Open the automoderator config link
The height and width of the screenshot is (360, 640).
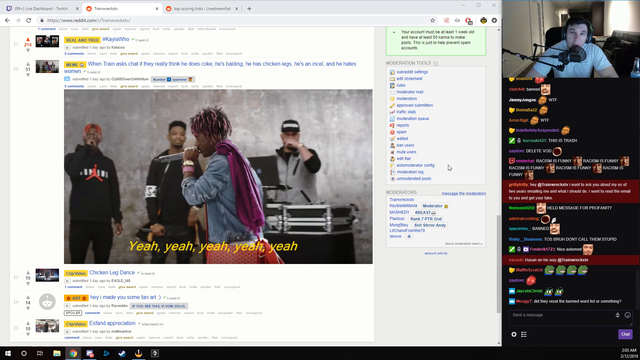coord(416,165)
